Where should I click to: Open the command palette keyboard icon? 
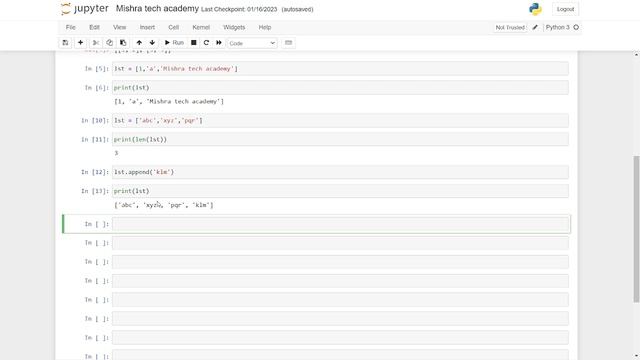click(x=289, y=43)
